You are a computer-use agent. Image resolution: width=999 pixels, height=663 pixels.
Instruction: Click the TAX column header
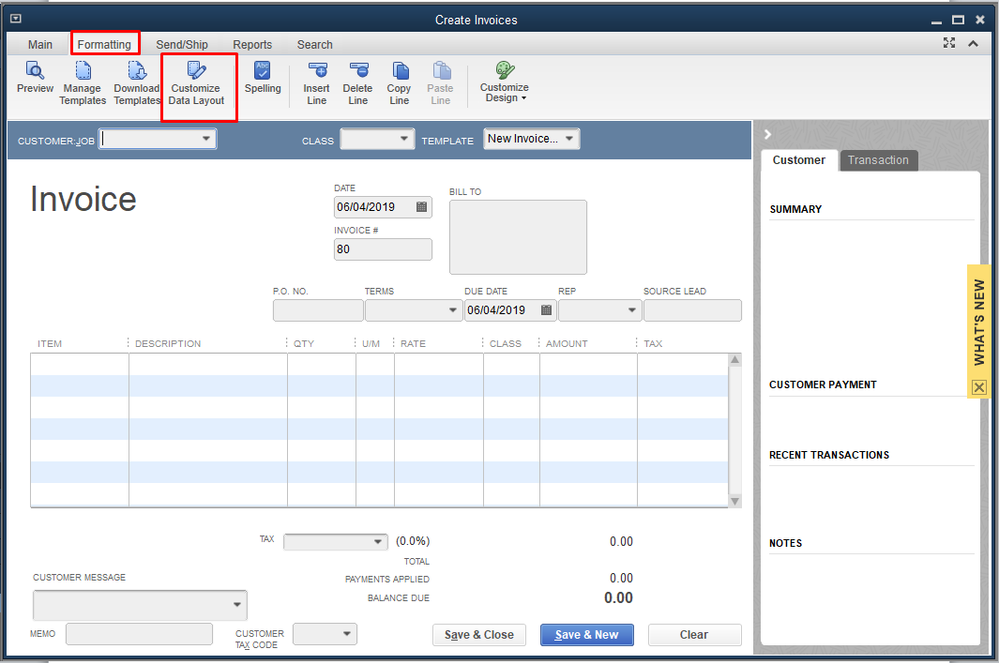click(x=653, y=343)
